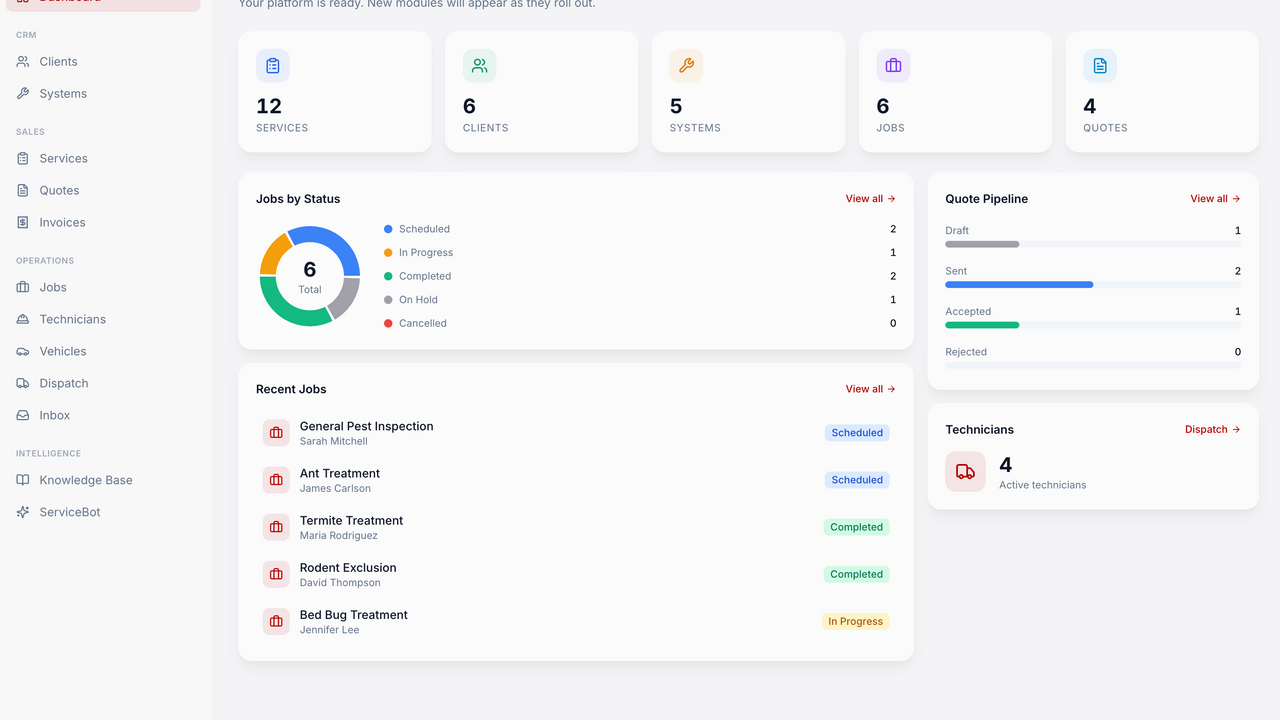Viewport: 1280px width, 720px height.
Task: Click the Quotes card document icon
Action: 1100,66
